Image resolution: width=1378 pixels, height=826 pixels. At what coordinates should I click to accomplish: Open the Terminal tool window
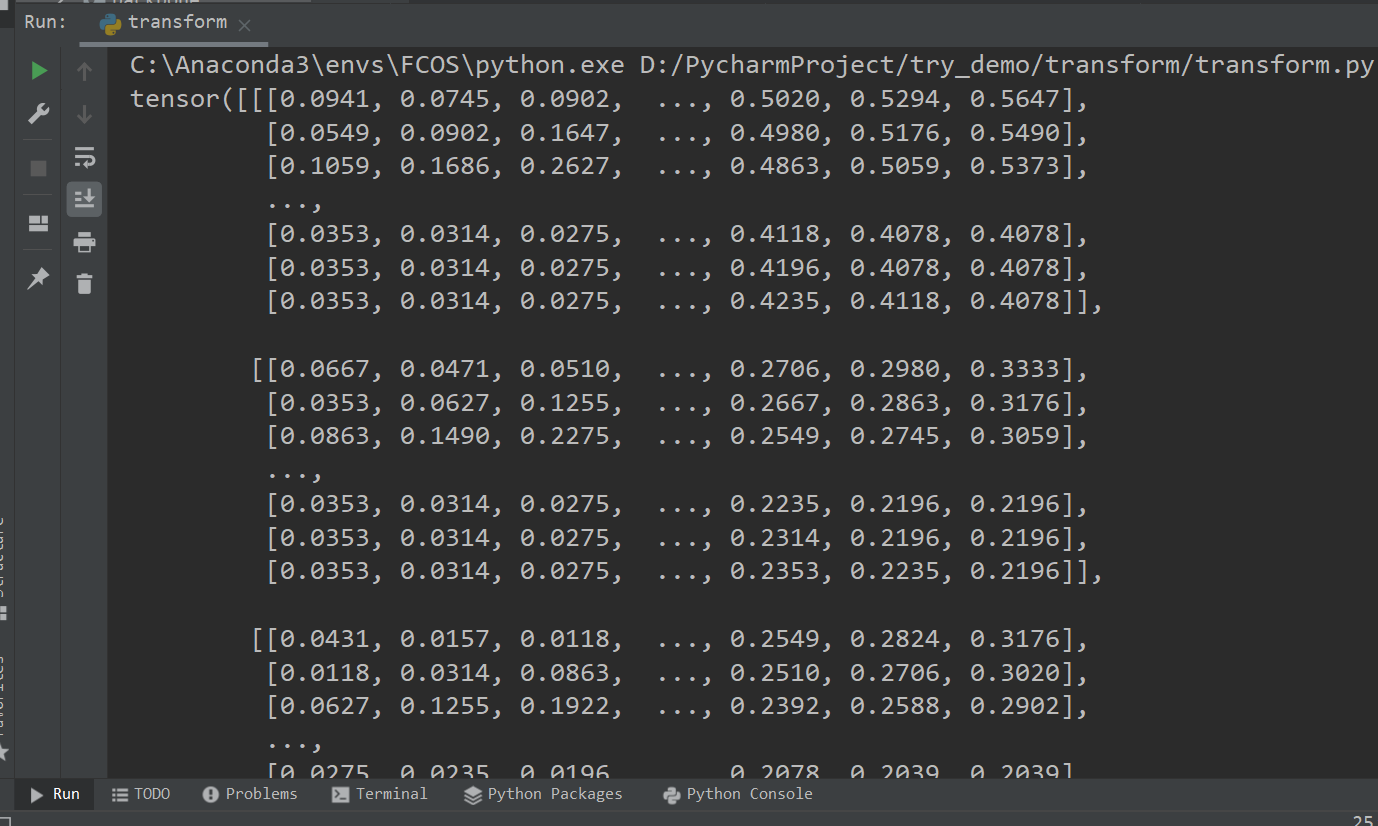pos(380,794)
